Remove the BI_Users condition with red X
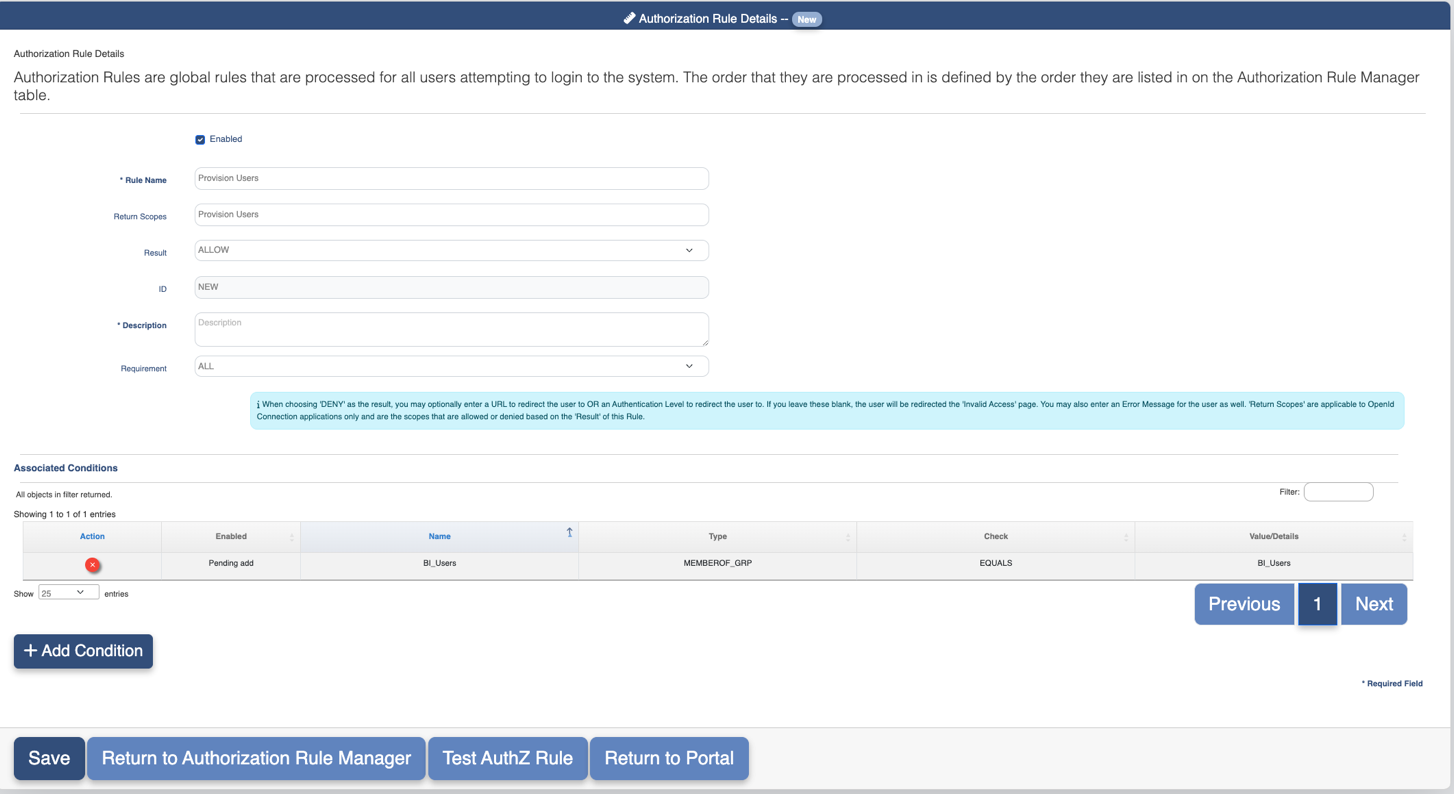 [92, 565]
